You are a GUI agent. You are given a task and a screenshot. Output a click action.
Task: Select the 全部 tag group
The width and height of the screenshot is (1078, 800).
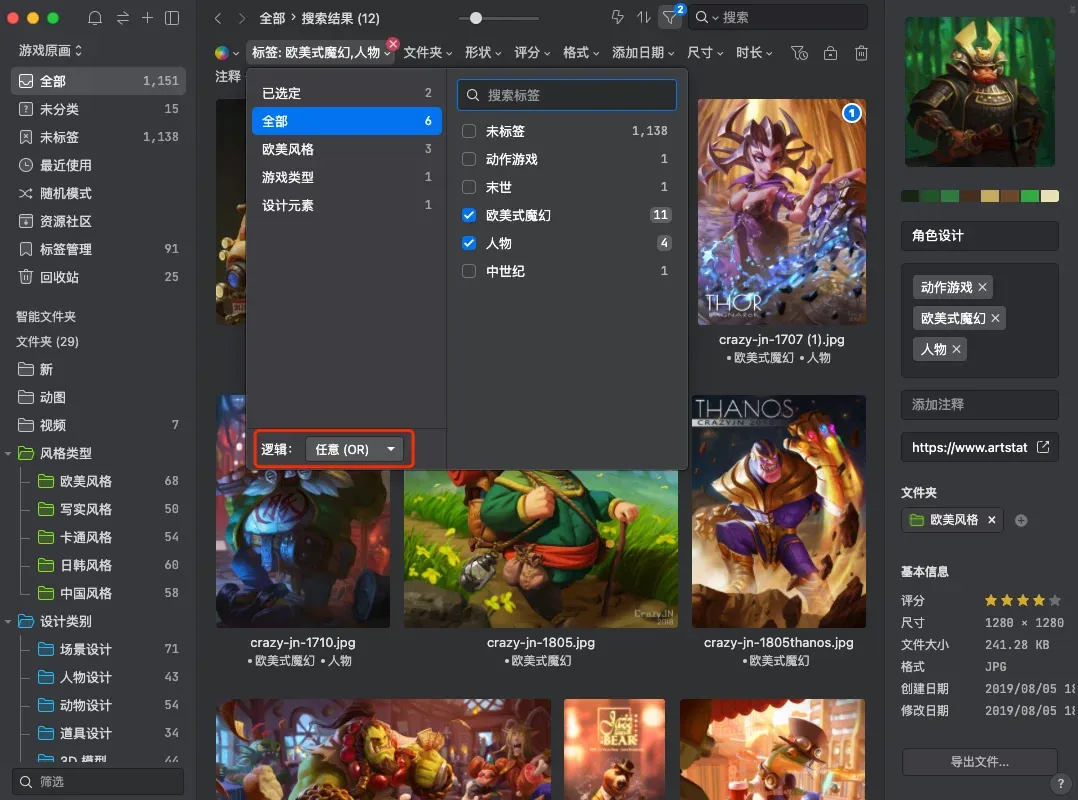coord(346,121)
